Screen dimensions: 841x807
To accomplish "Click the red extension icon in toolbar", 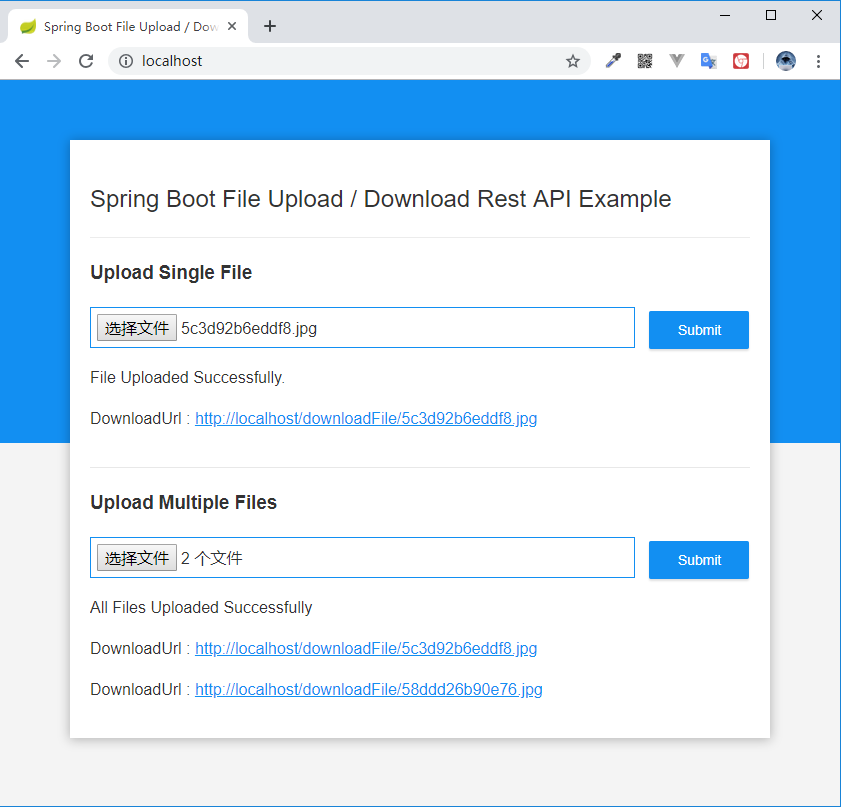I will click(x=741, y=61).
